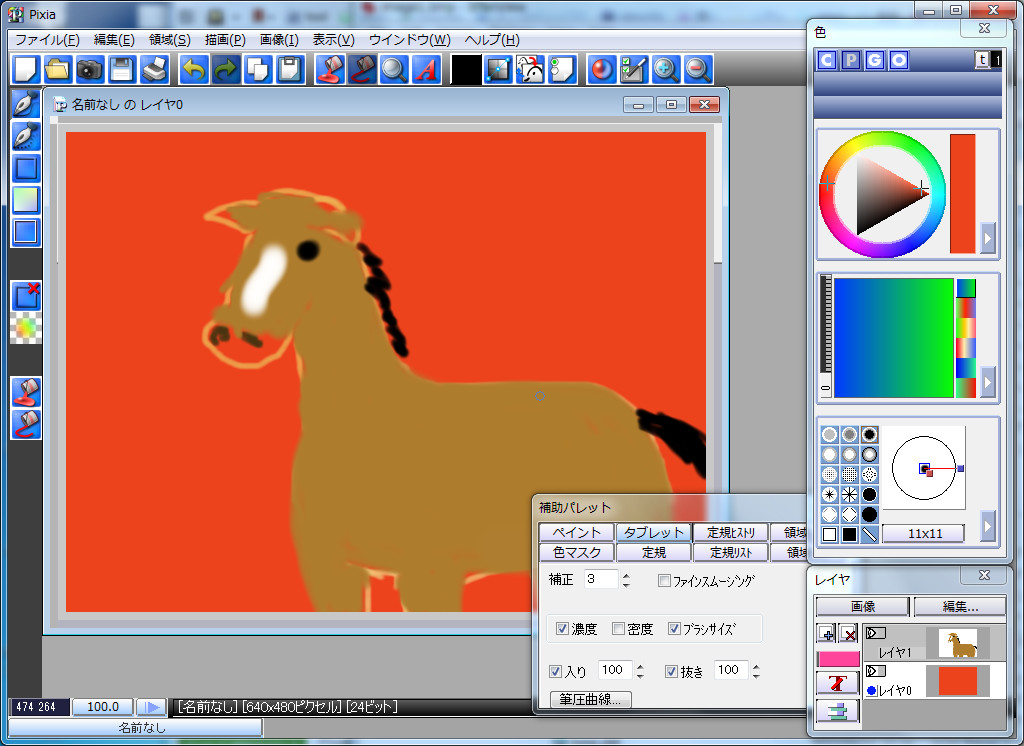
Task: Select the bucket line-draw tool in toolbar
Action: pos(362,69)
